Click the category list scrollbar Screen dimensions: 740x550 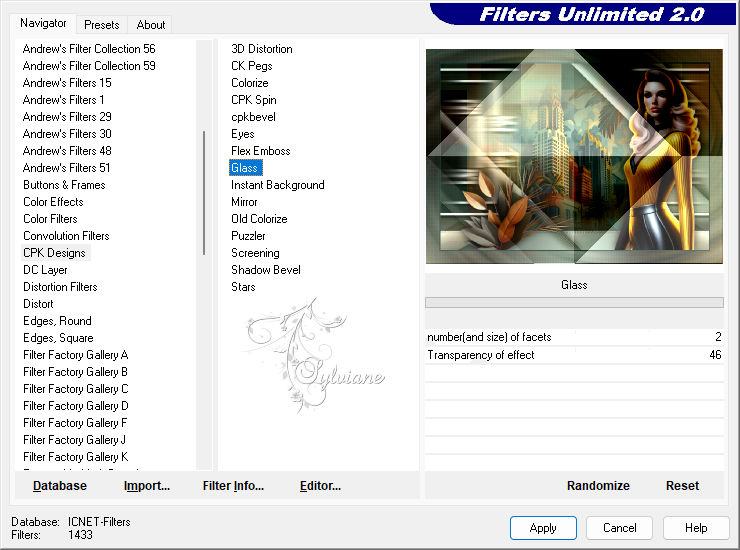204,193
